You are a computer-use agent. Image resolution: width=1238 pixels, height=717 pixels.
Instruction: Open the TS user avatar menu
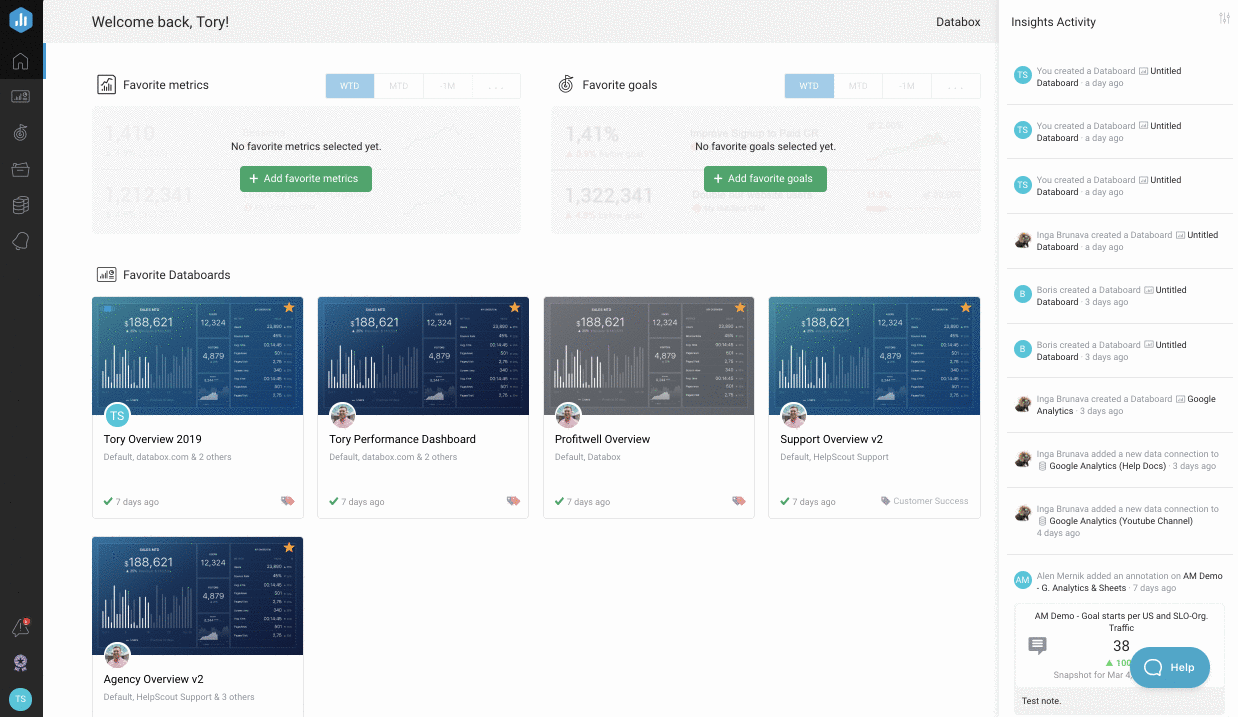click(x=21, y=699)
